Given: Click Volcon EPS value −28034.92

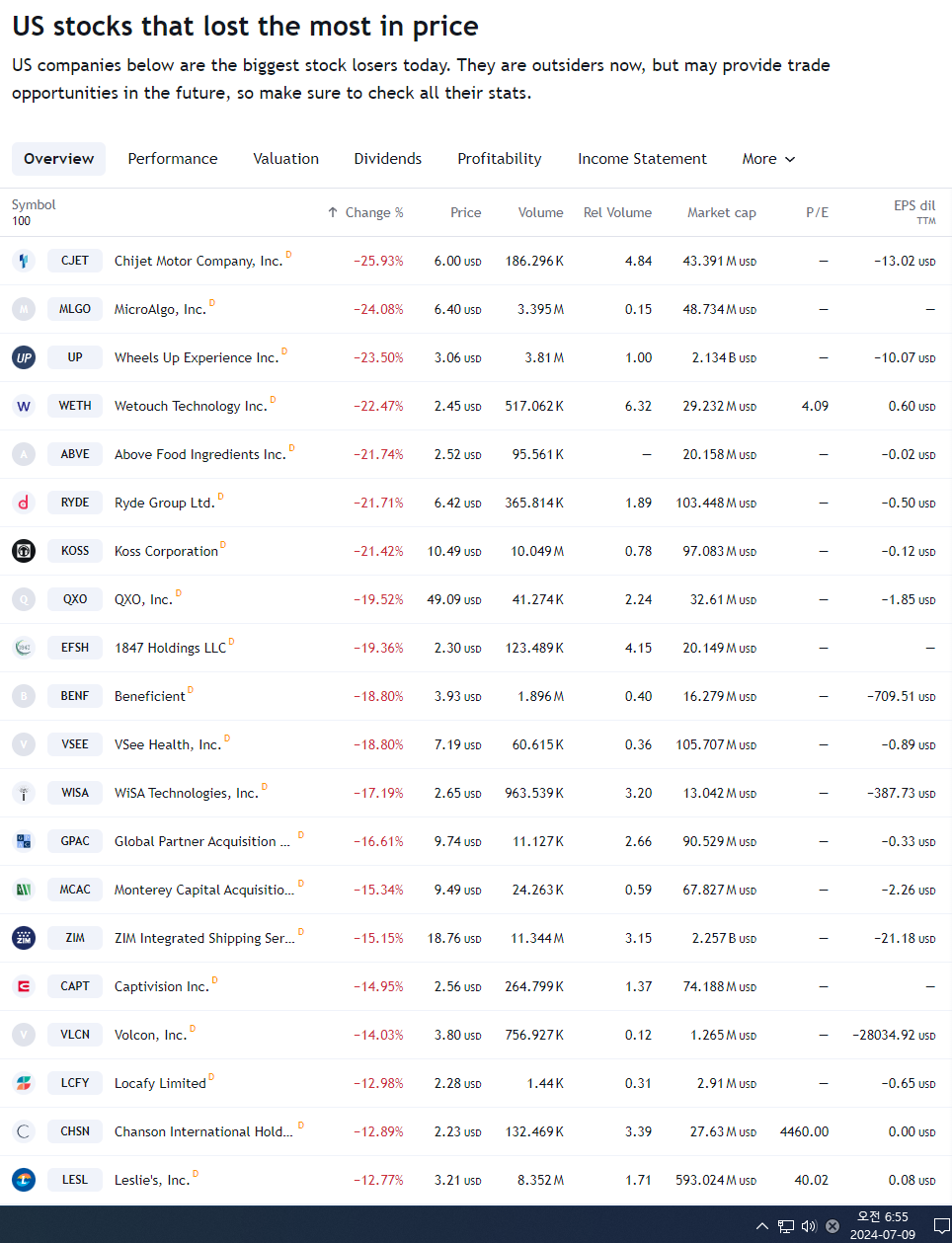Looking at the screenshot, I should tap(894, 1035).
